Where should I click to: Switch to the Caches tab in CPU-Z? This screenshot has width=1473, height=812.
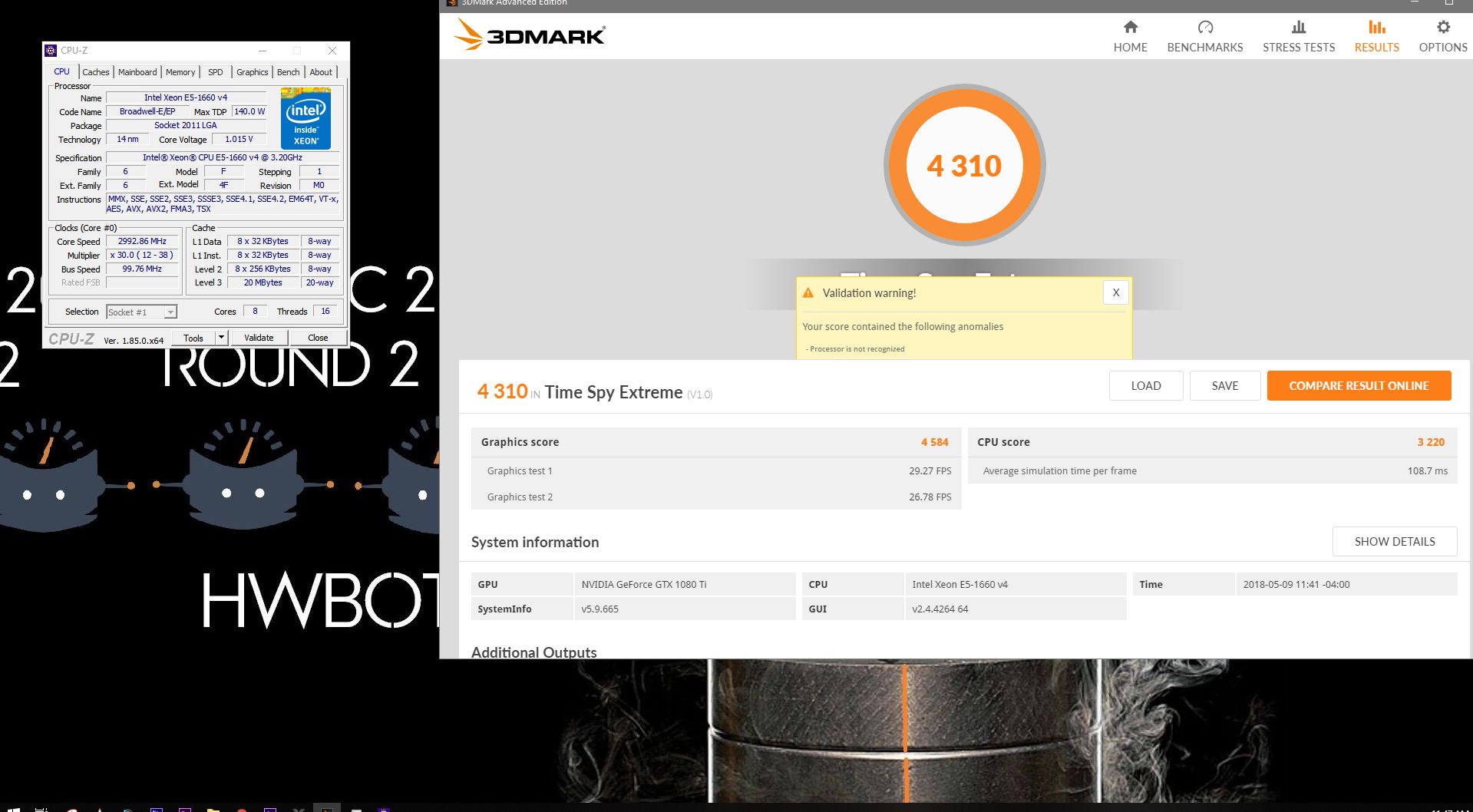(95, 72)
